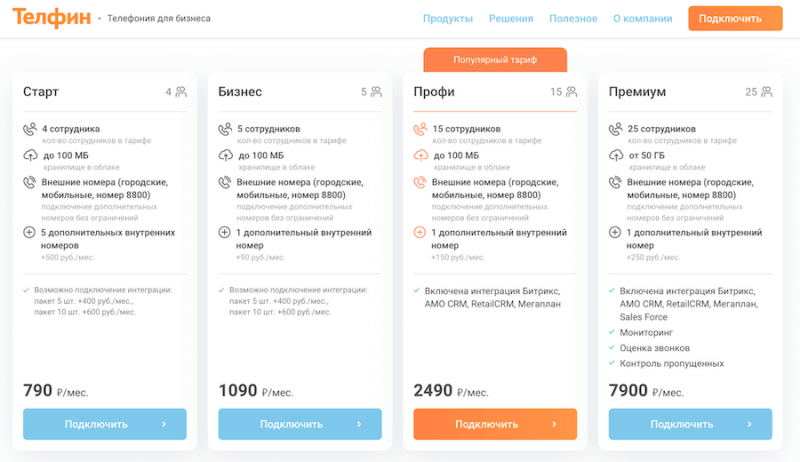
Task: Click orange phone icon in Профи card
Action: (419, 182)
